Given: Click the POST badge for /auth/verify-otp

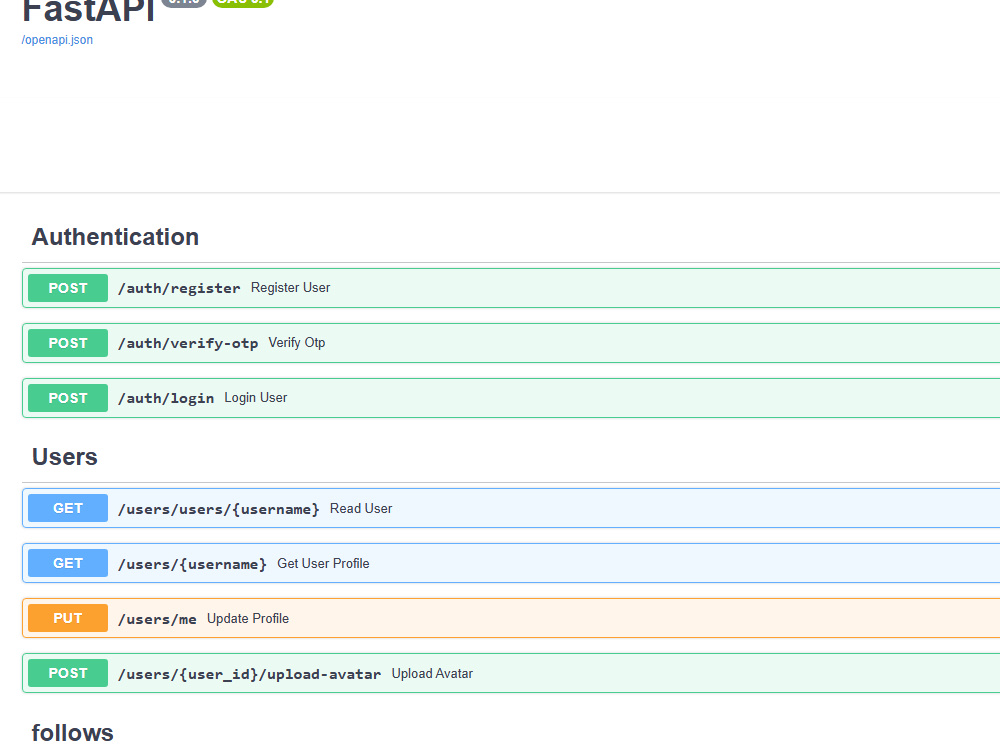Looking at the screenshot, I should coord(68,342).
